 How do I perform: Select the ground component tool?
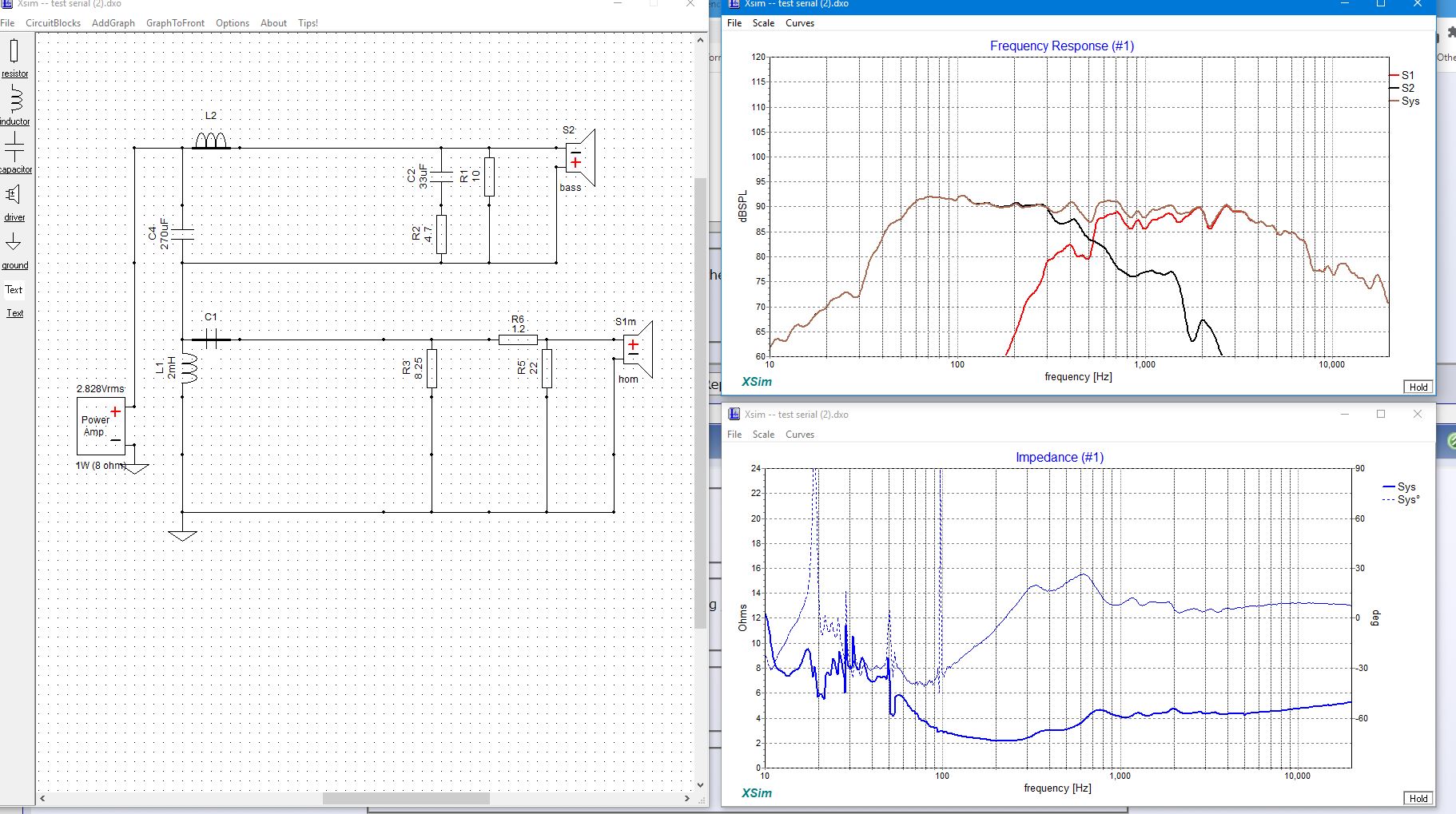pos(14,249)
